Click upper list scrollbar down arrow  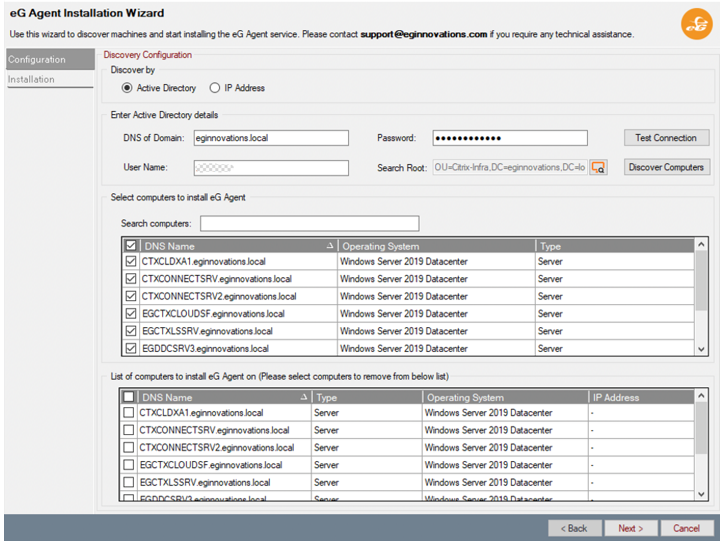[701, 349]
